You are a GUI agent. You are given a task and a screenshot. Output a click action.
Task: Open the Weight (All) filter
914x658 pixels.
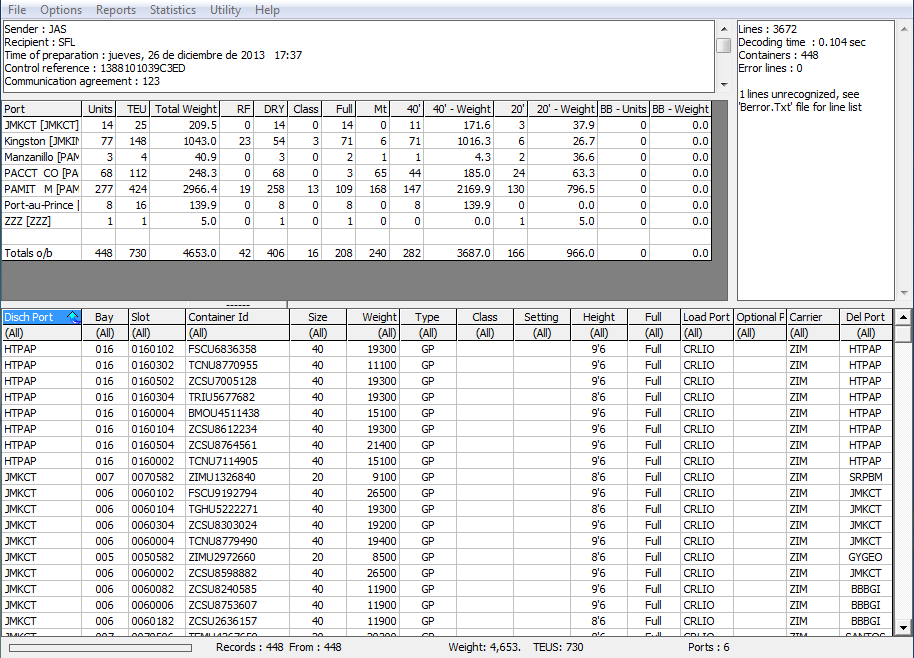tap(373, 333)
